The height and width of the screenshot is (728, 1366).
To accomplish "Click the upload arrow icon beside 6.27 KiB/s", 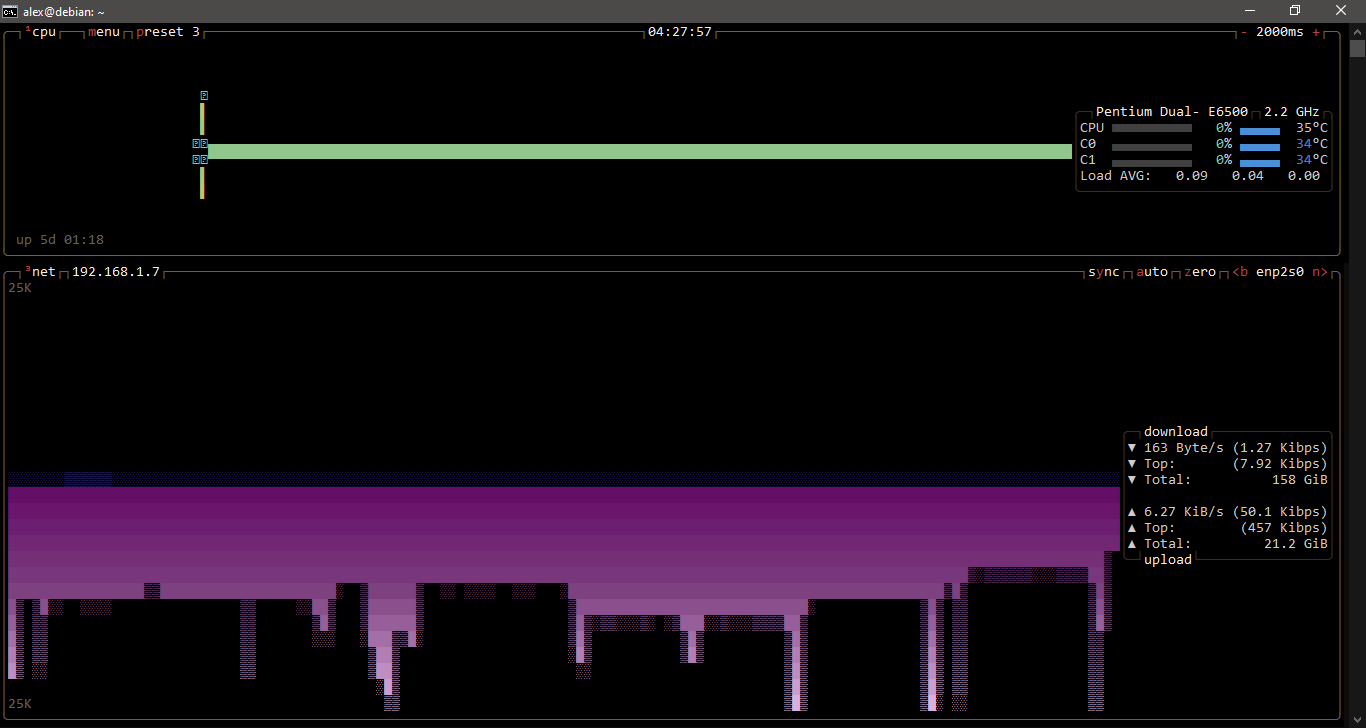I will coord(1132,511).
